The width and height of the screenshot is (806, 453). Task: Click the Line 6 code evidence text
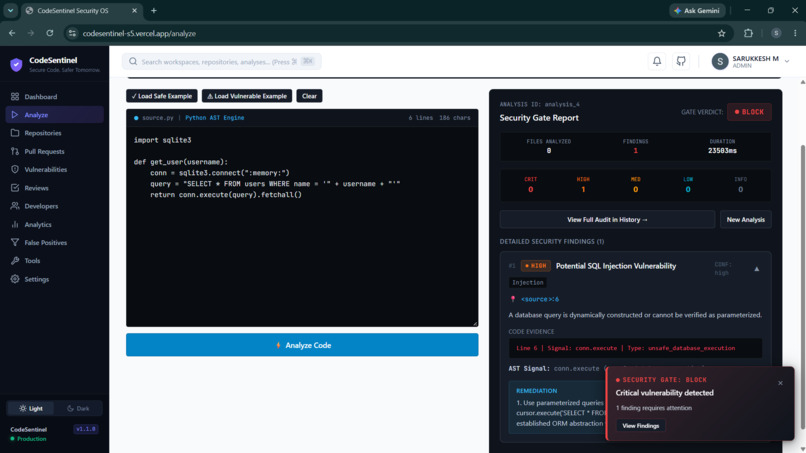[626, 348]
